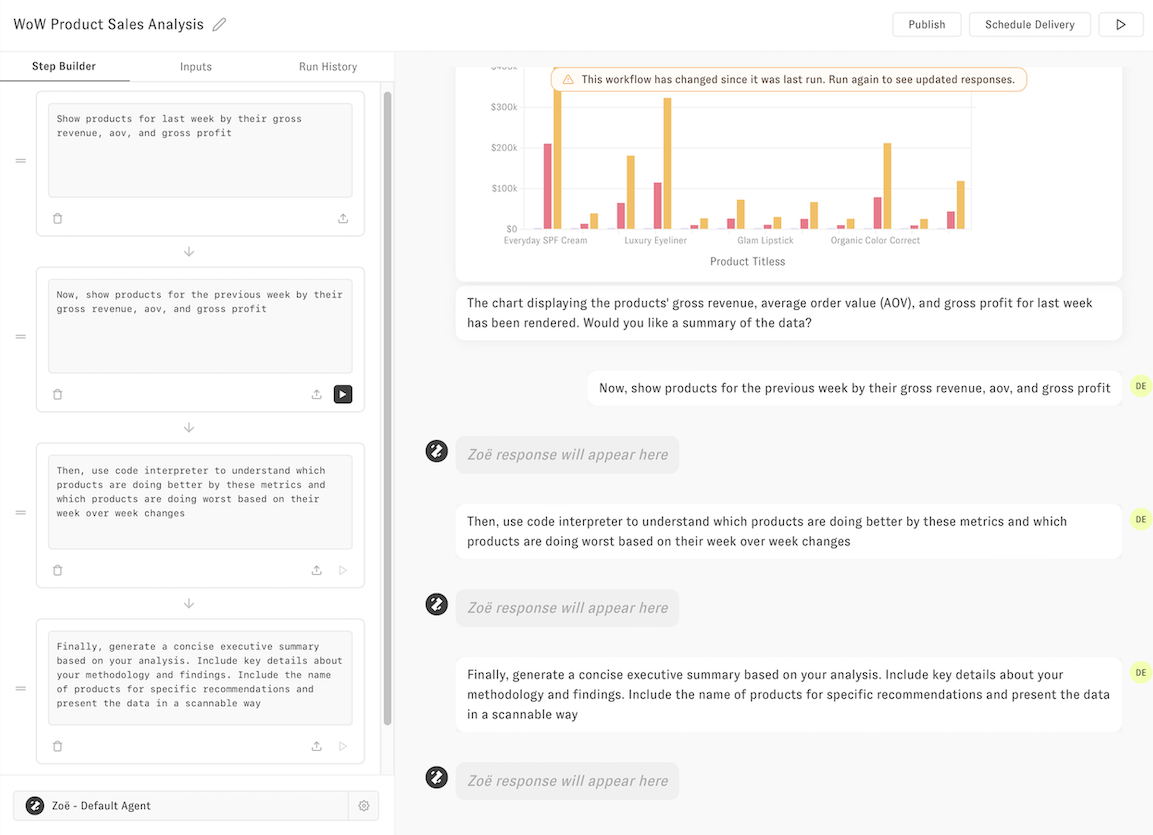Delete the 'executive summary' step
Viewport: 1153px width, 835px height.
(57, 746)
